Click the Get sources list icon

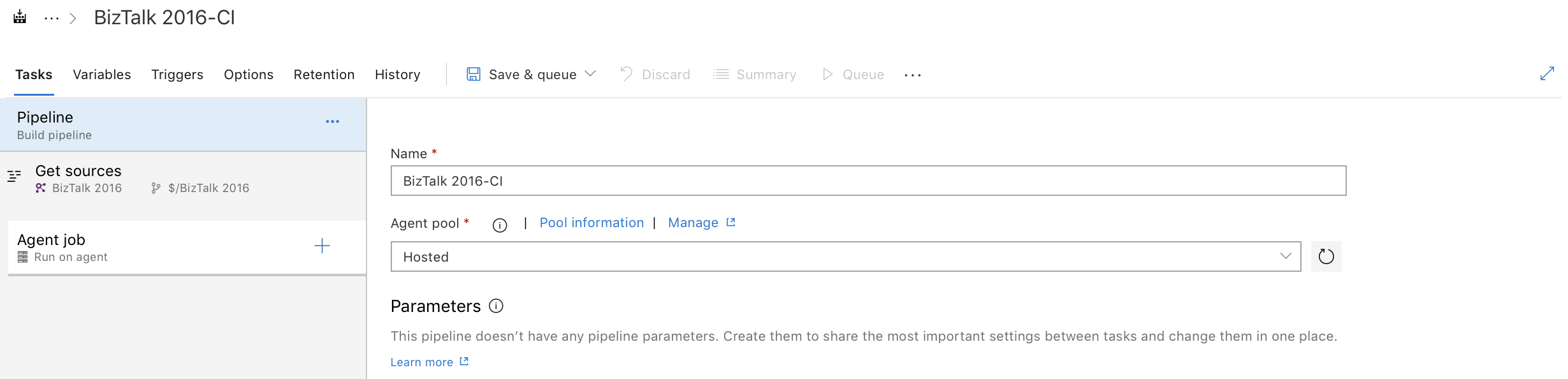14,176
